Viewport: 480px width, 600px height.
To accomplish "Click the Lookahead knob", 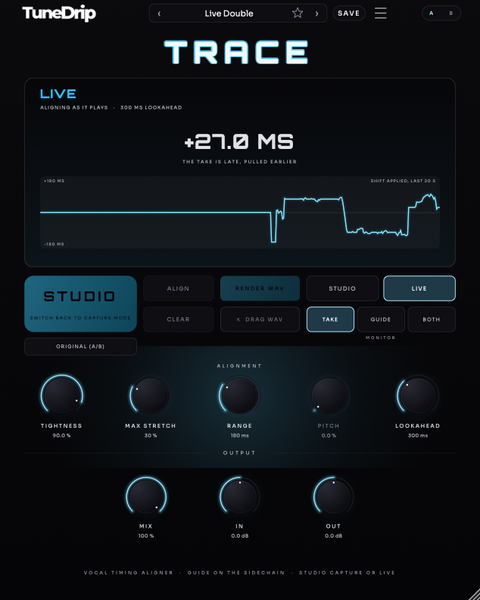I will [x=417, y=395].
